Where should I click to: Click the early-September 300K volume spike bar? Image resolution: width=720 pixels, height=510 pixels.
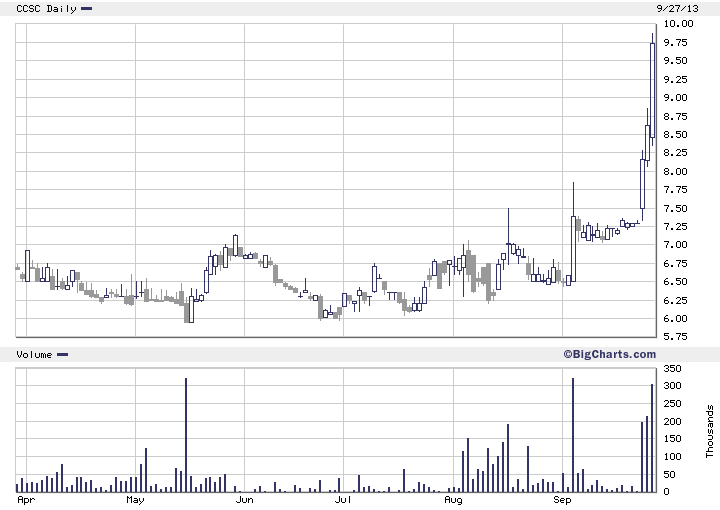coord(573,435)
